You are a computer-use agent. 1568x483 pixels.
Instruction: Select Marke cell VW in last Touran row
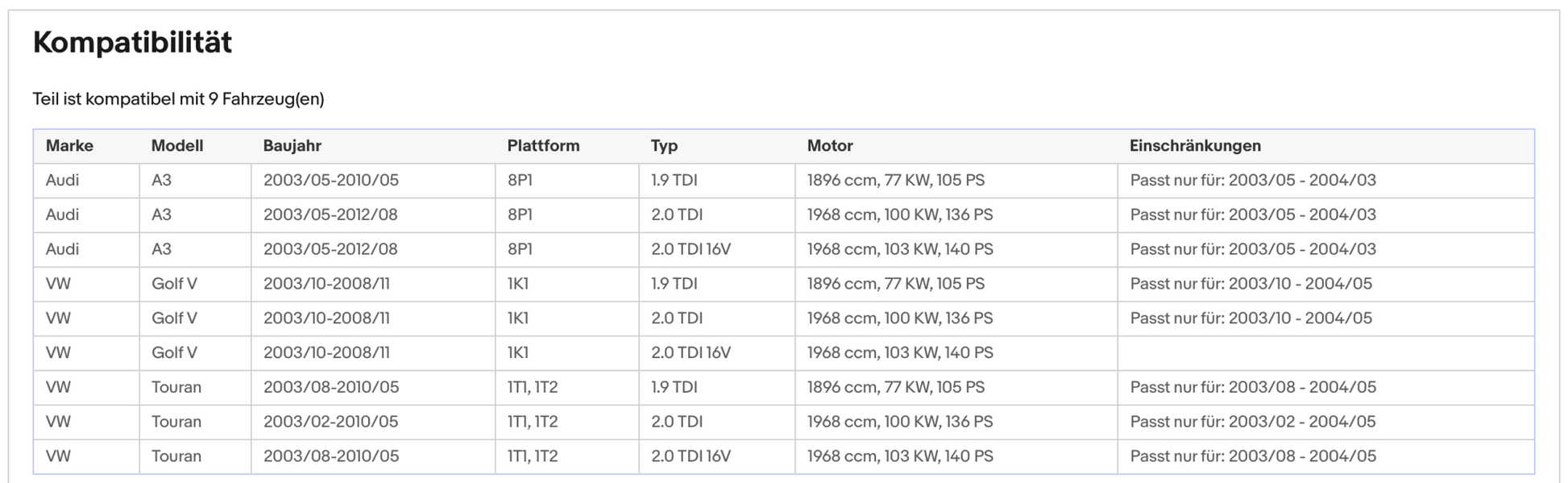(x=58, y=456)
